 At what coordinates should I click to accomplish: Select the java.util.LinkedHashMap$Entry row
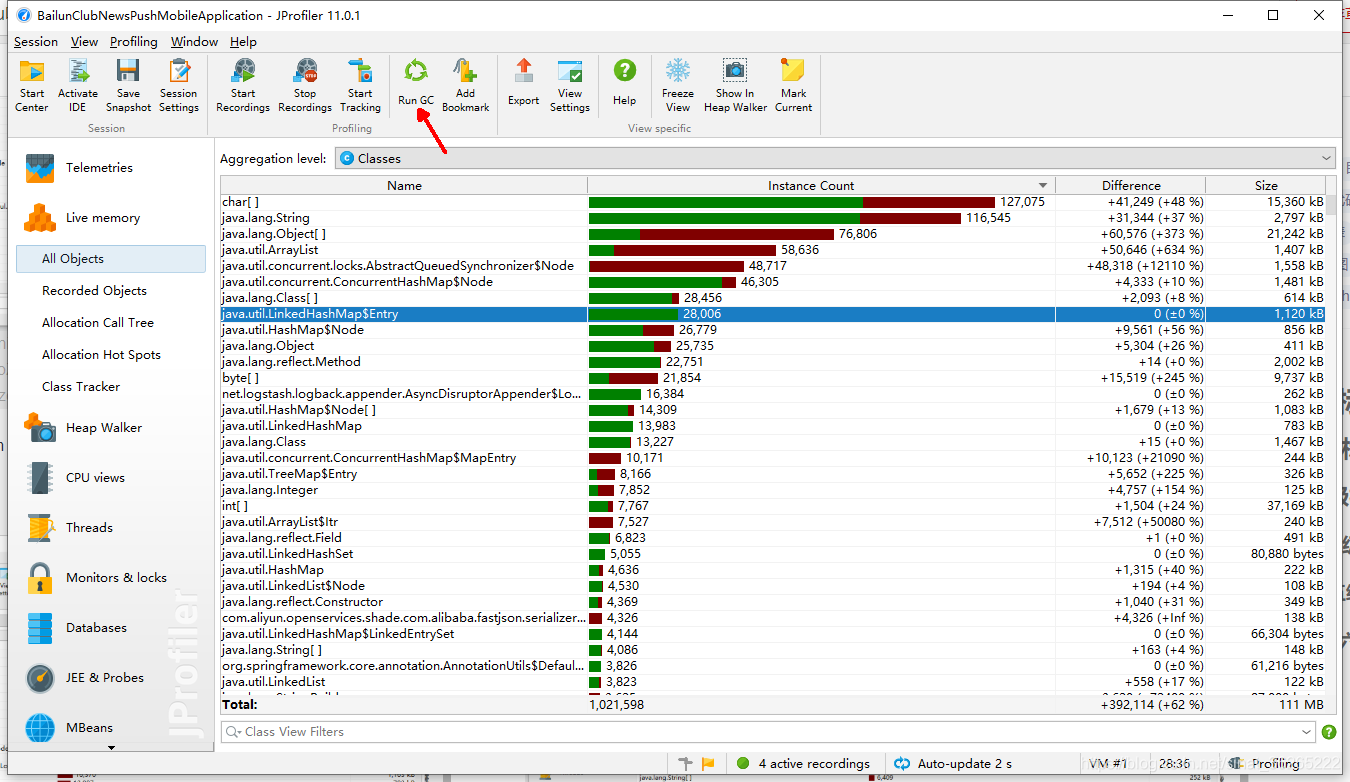tap(773, 314)
